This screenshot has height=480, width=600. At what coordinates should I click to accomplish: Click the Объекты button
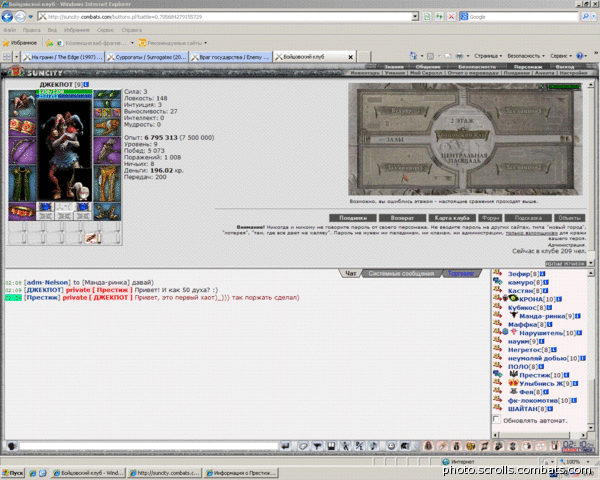point(569,218)
